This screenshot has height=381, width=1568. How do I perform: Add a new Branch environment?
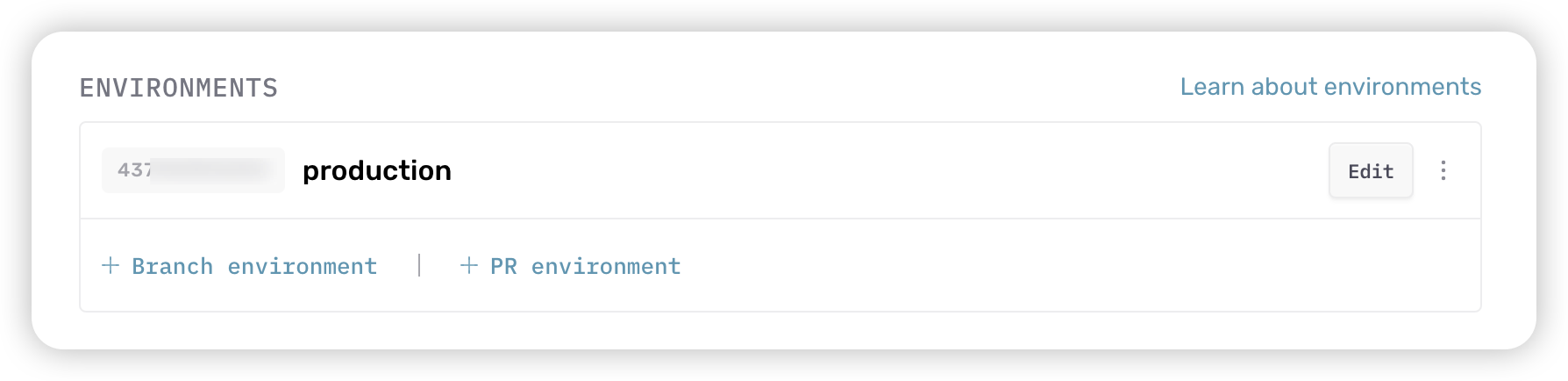tap(254, 266)
